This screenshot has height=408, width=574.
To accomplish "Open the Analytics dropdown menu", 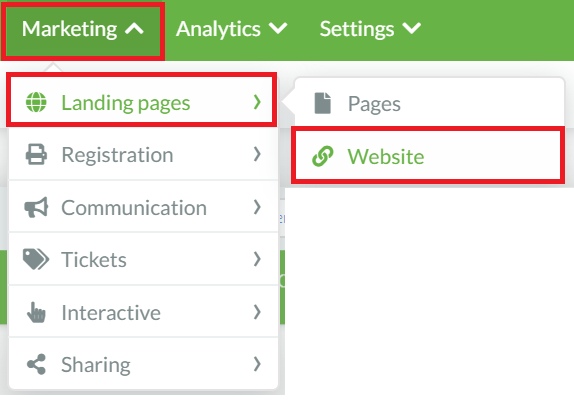I will point(232,29).
